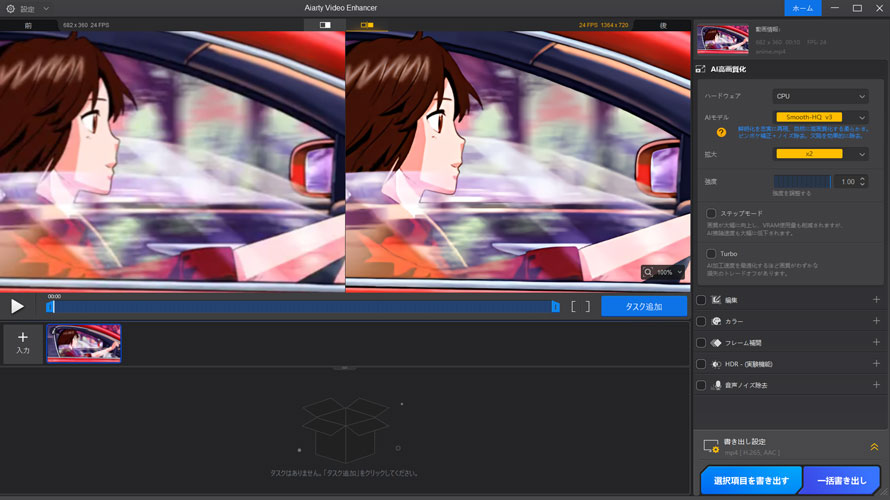This screenshot has height=500, width=890.
Task: Set the trim end bracket
Action: point(587,306)
